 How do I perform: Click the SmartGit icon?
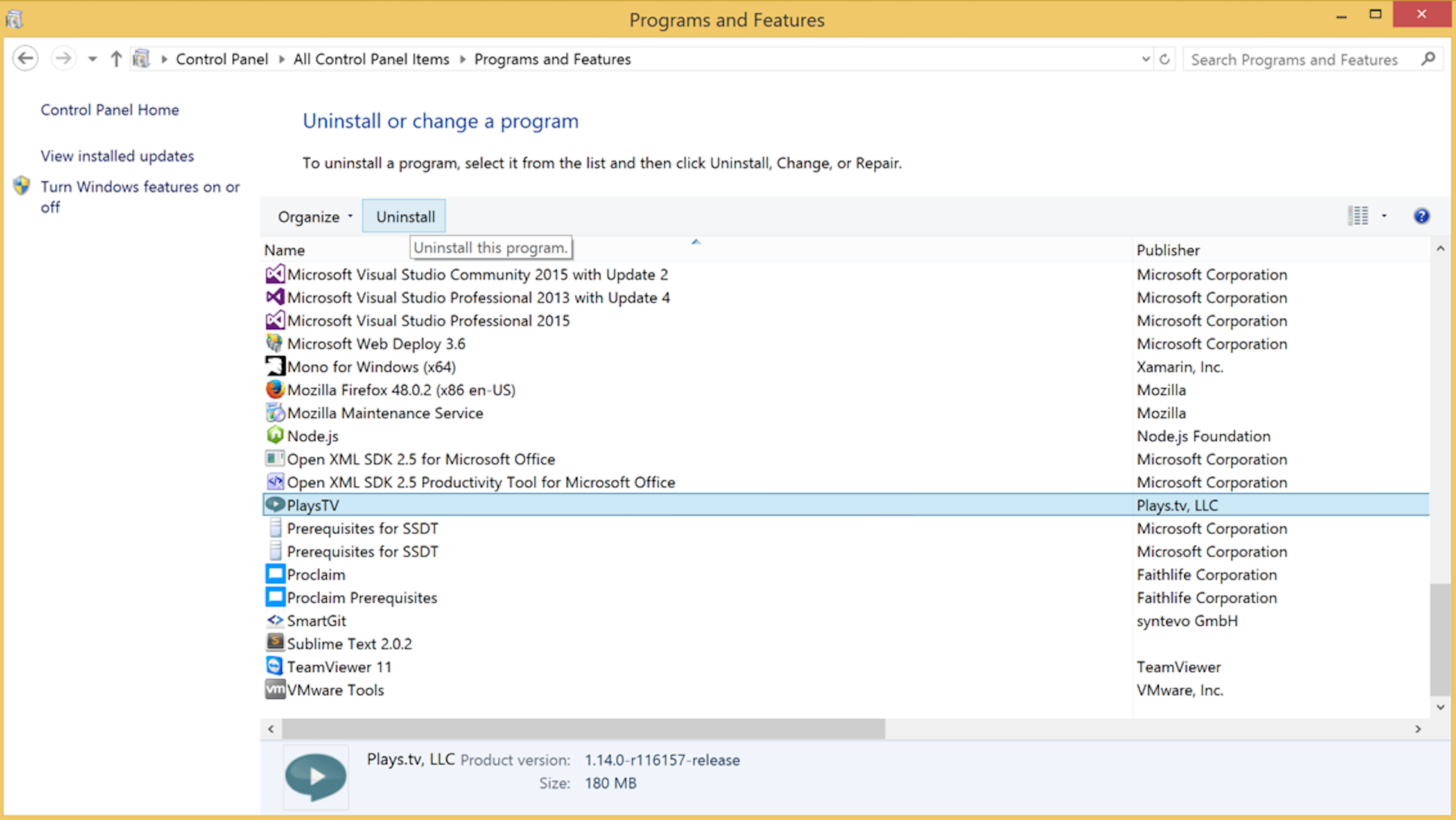tap(275, 620)
